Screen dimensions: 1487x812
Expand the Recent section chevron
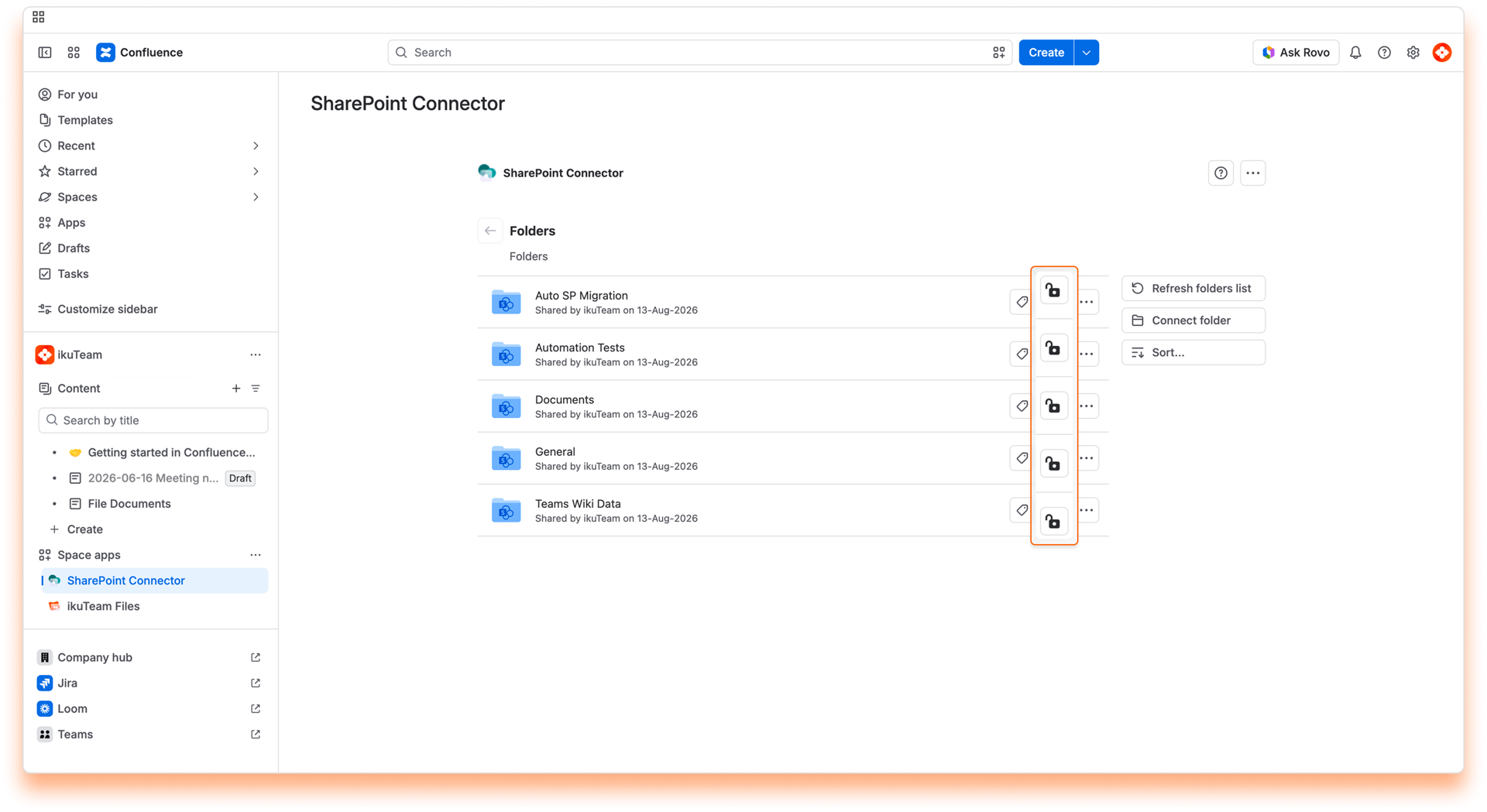click(x=256, y=146)
